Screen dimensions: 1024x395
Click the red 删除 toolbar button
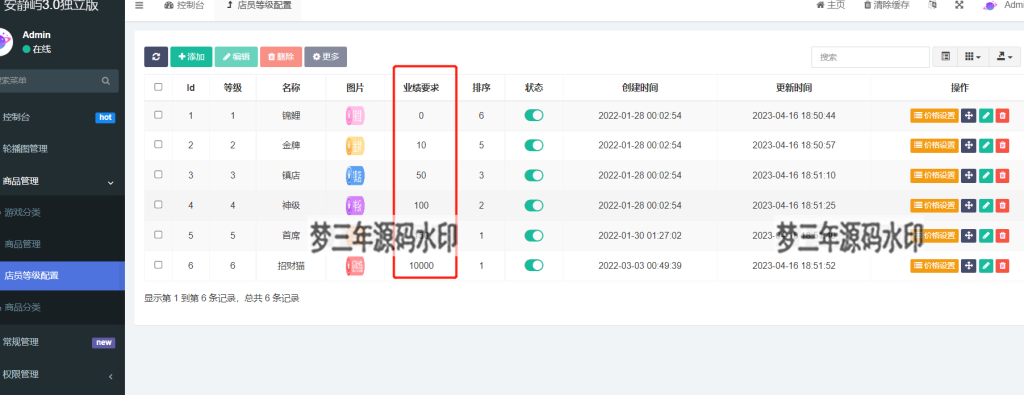click(281, 57)
